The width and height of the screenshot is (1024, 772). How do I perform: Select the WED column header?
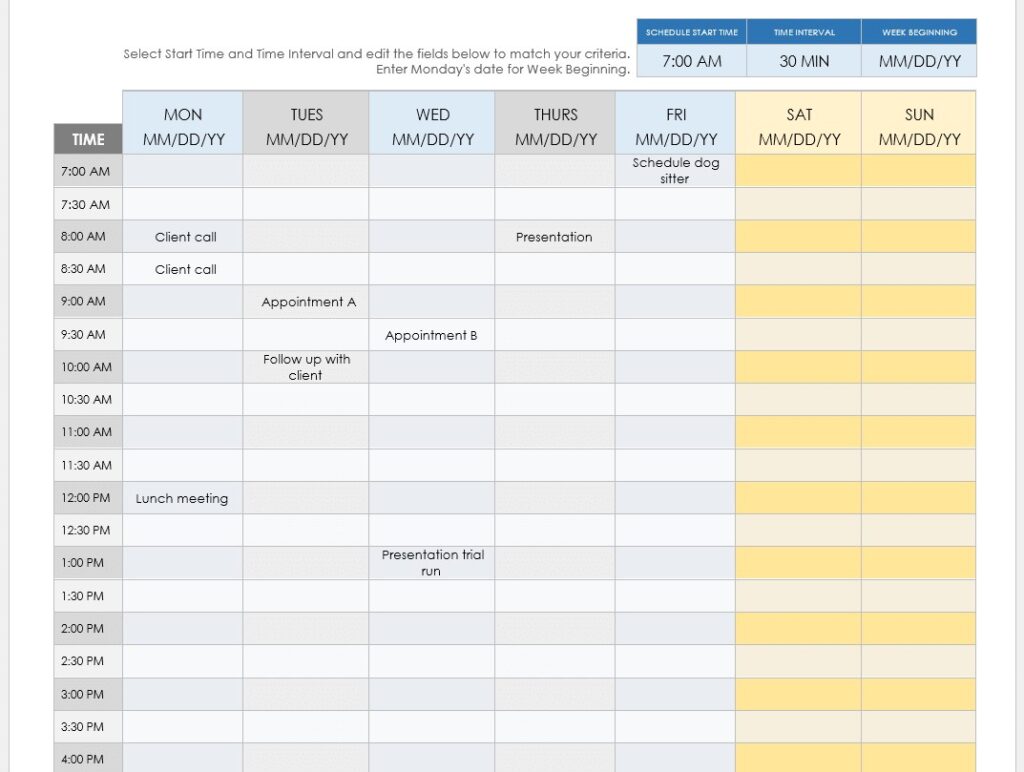pyautogui.click(x=432, y=123)
